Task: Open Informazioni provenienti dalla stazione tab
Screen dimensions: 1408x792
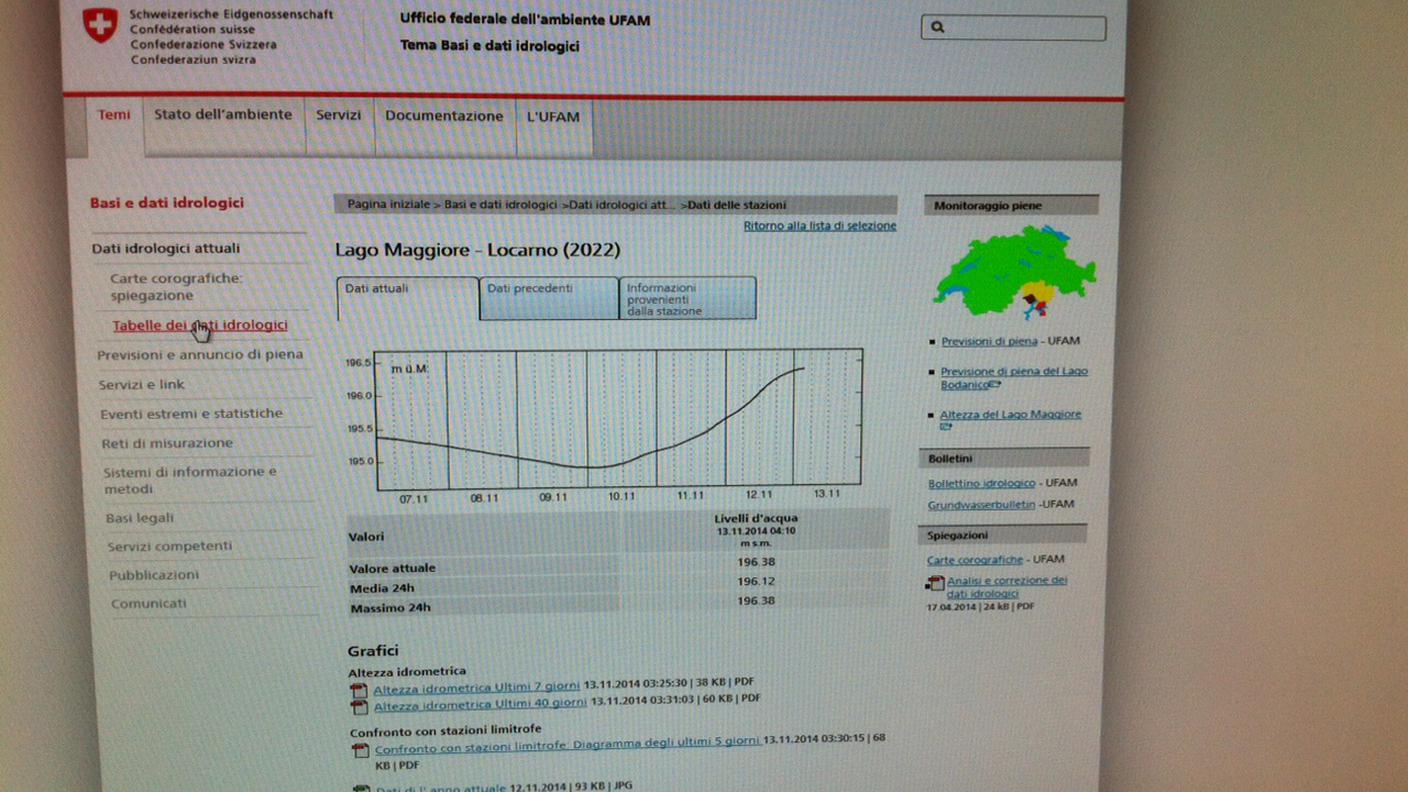Action: tap(687, 299)
